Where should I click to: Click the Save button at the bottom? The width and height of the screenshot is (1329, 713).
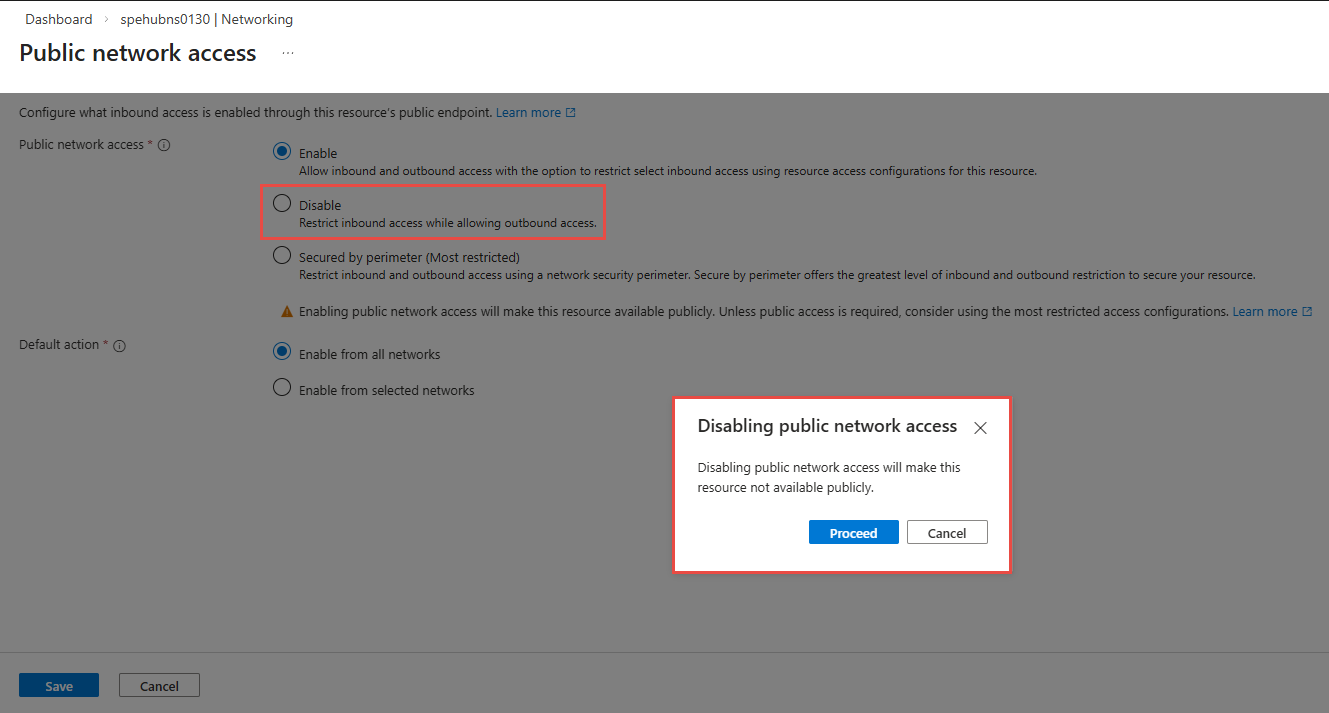click(59, 686)
